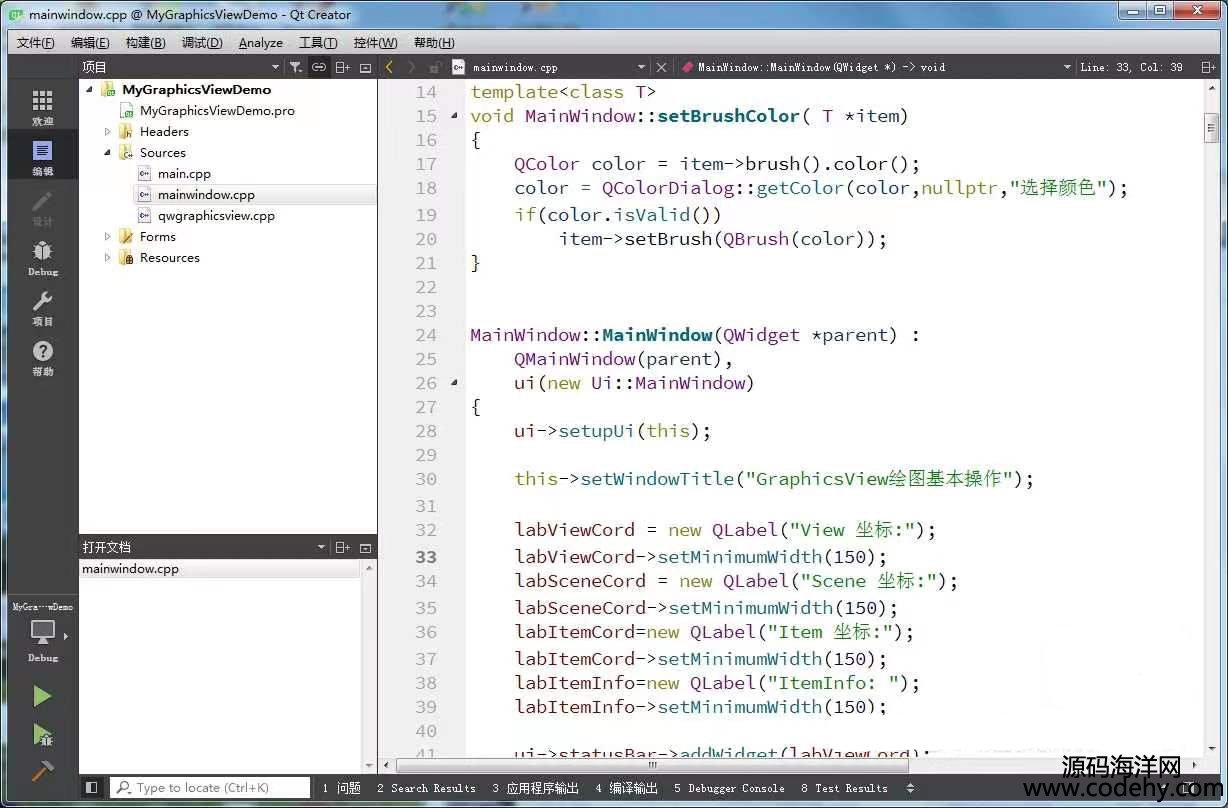Toggle synchronize with editor link icon
Viewport: 1228px width, 808px height.
tap(319, 67)
